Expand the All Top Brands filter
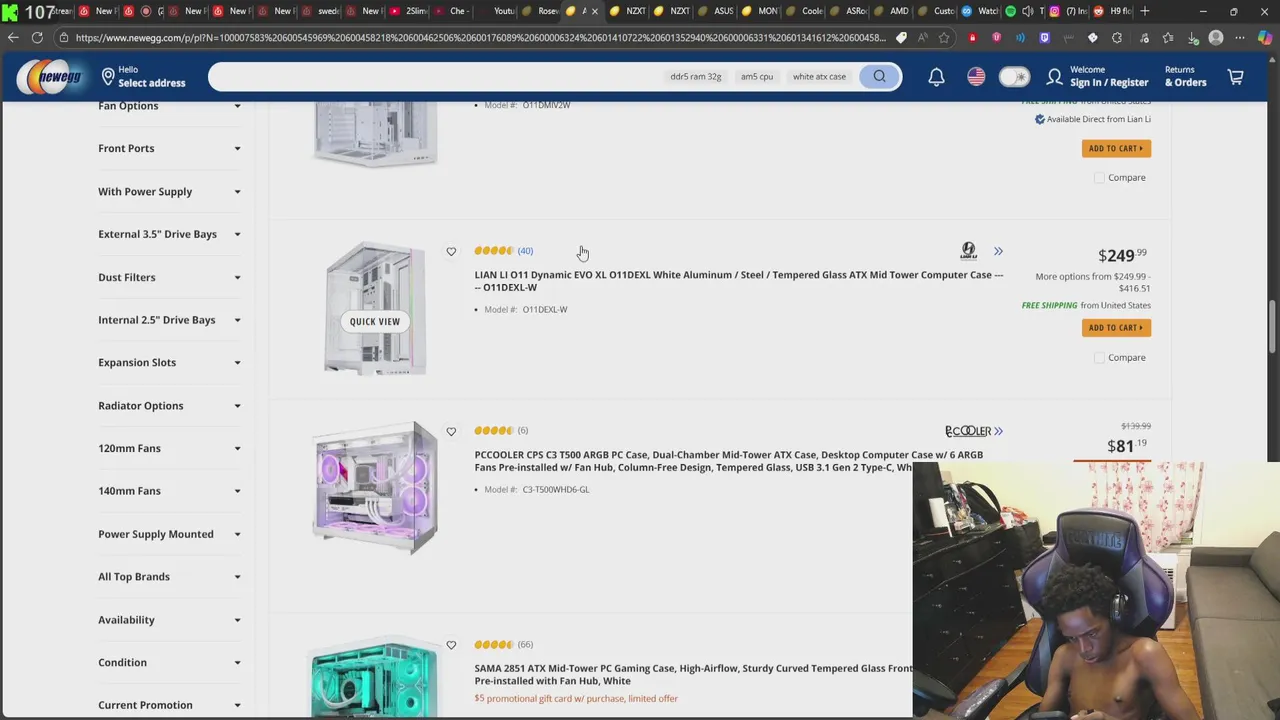 (x=169, y=577)
